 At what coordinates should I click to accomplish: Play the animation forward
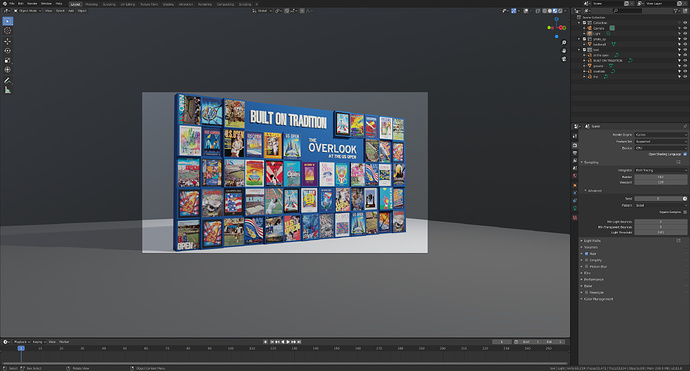(288, 342)
